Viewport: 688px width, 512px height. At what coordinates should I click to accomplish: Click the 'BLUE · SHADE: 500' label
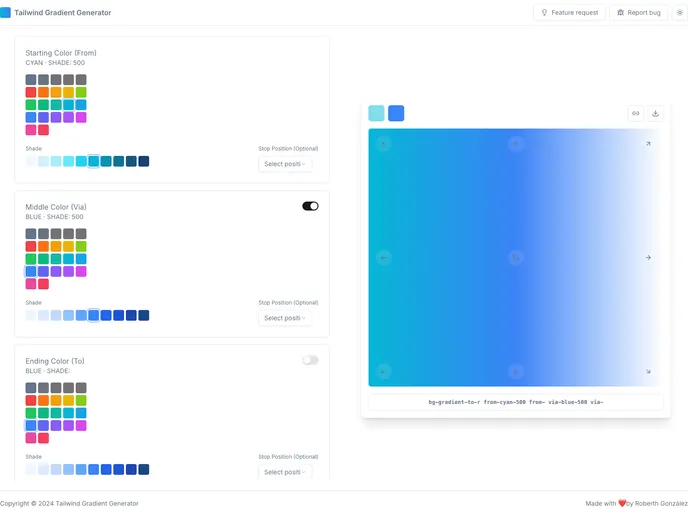coord(54,217)
